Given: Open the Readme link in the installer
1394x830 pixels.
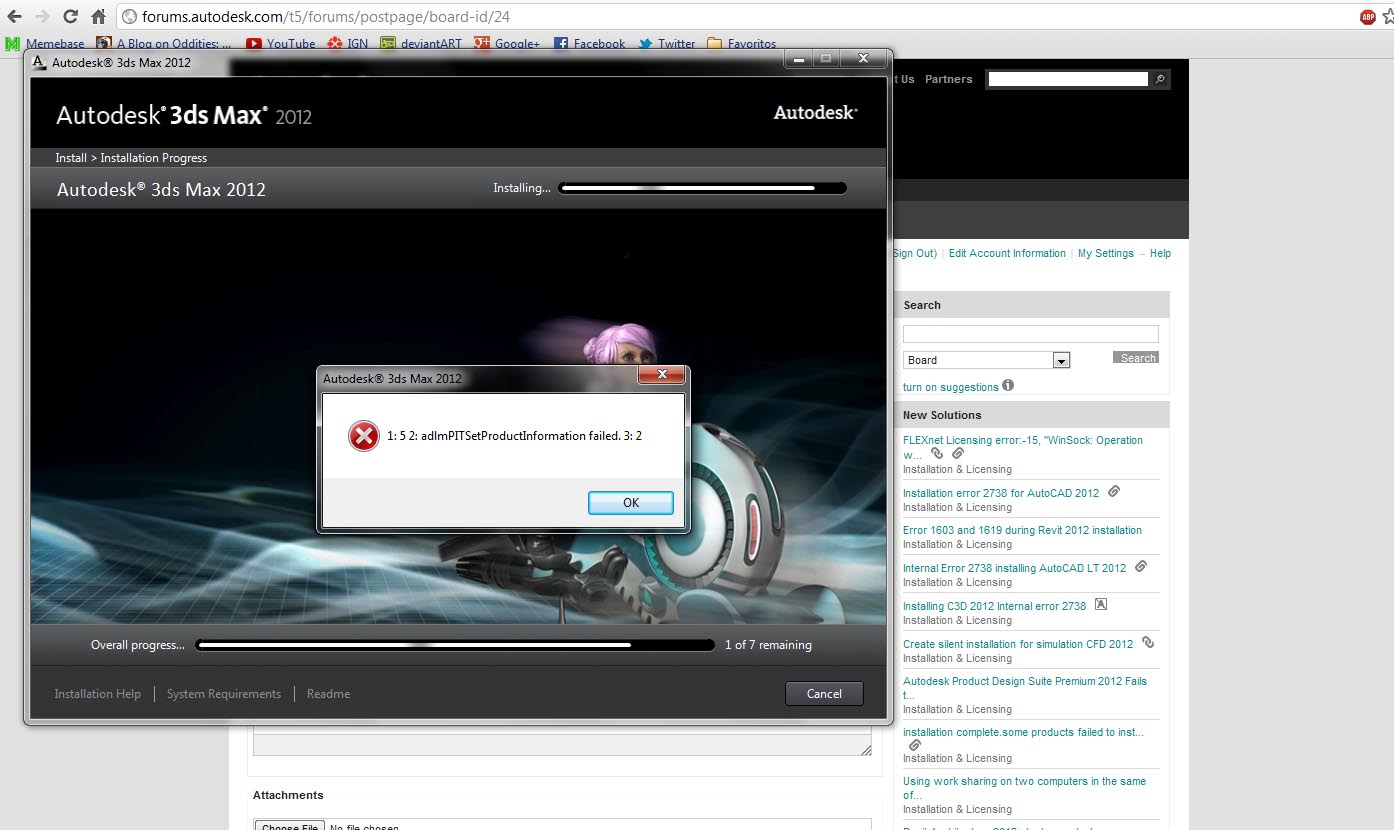Looking at the screenshot, I should [x=328, y=694].
